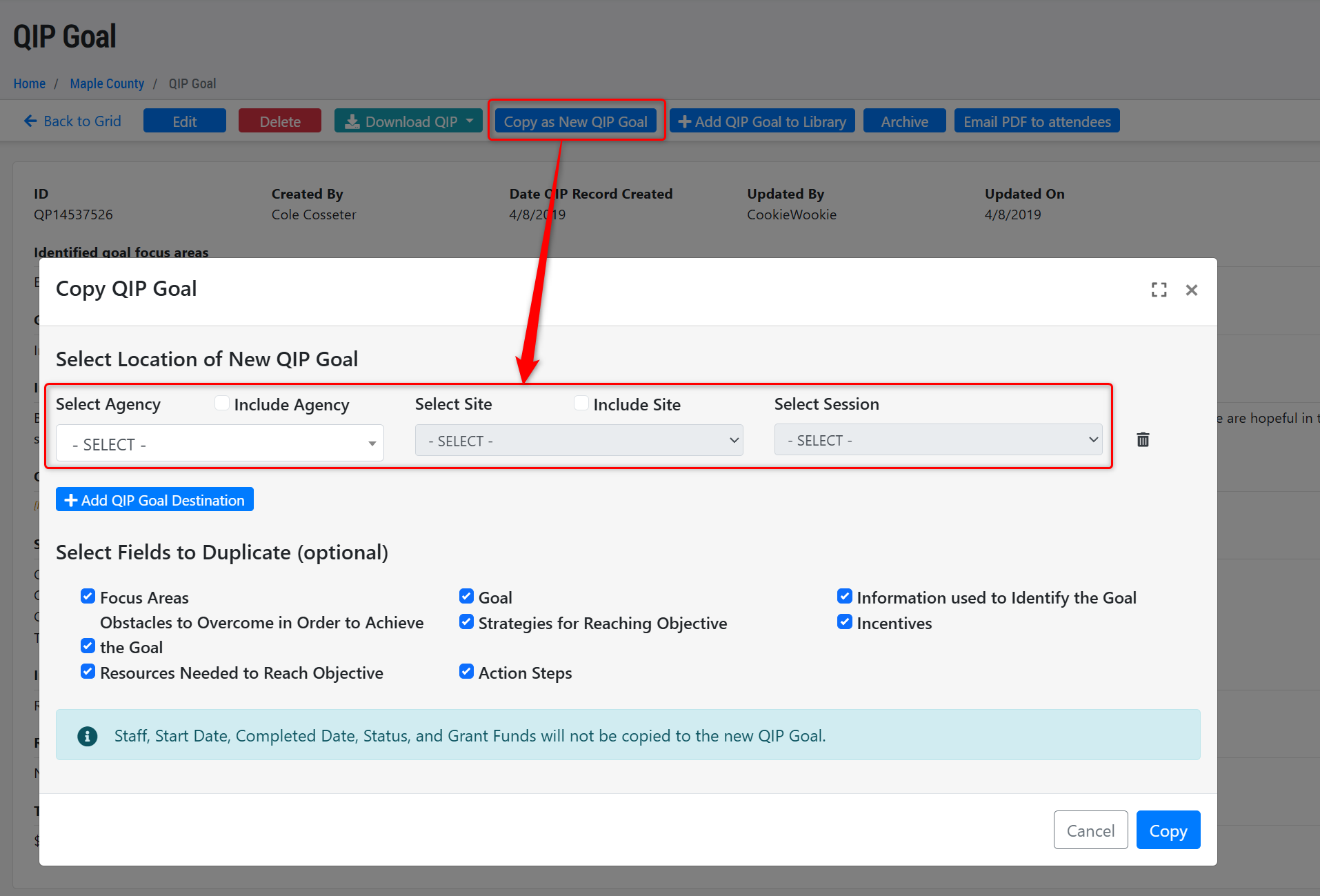Uncheck Strategies for Reaching Objective checkbox

(x=466, y=621)
